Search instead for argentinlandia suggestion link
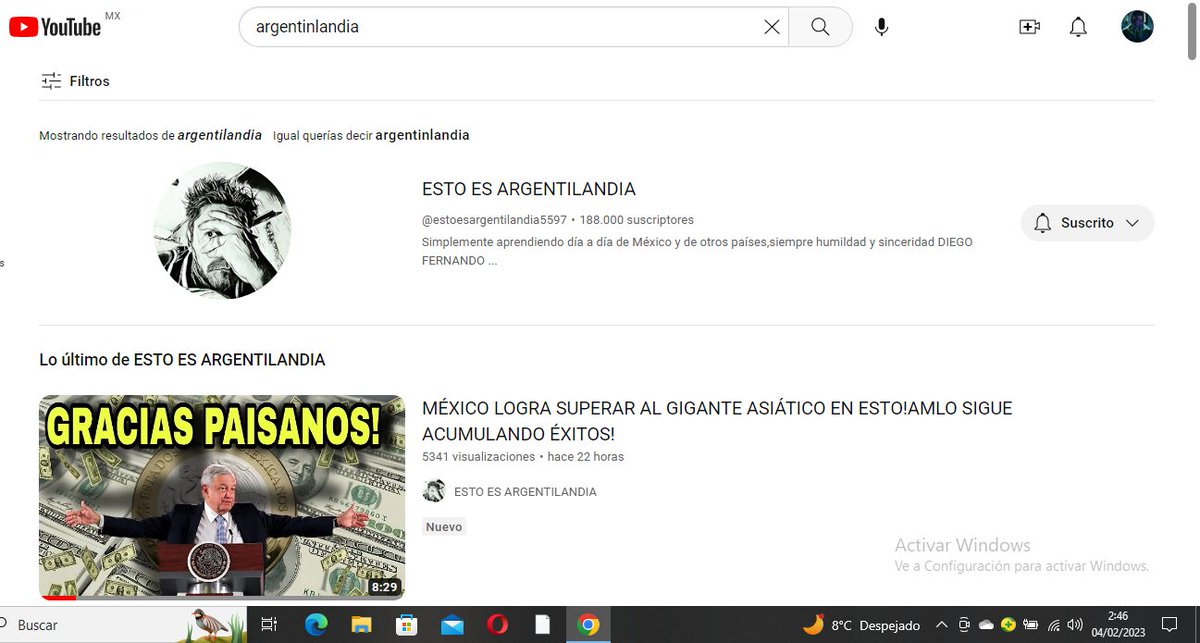 click(422, 135)
